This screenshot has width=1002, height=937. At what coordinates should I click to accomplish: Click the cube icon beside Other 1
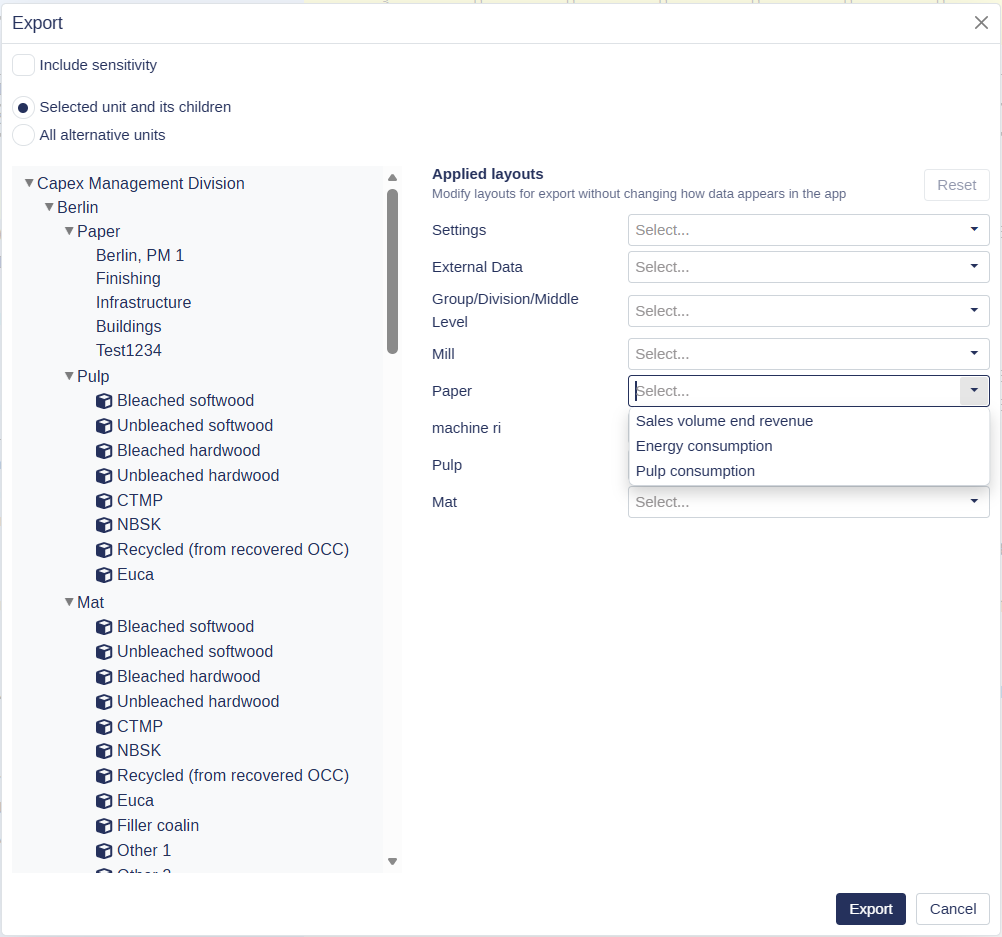104,851
